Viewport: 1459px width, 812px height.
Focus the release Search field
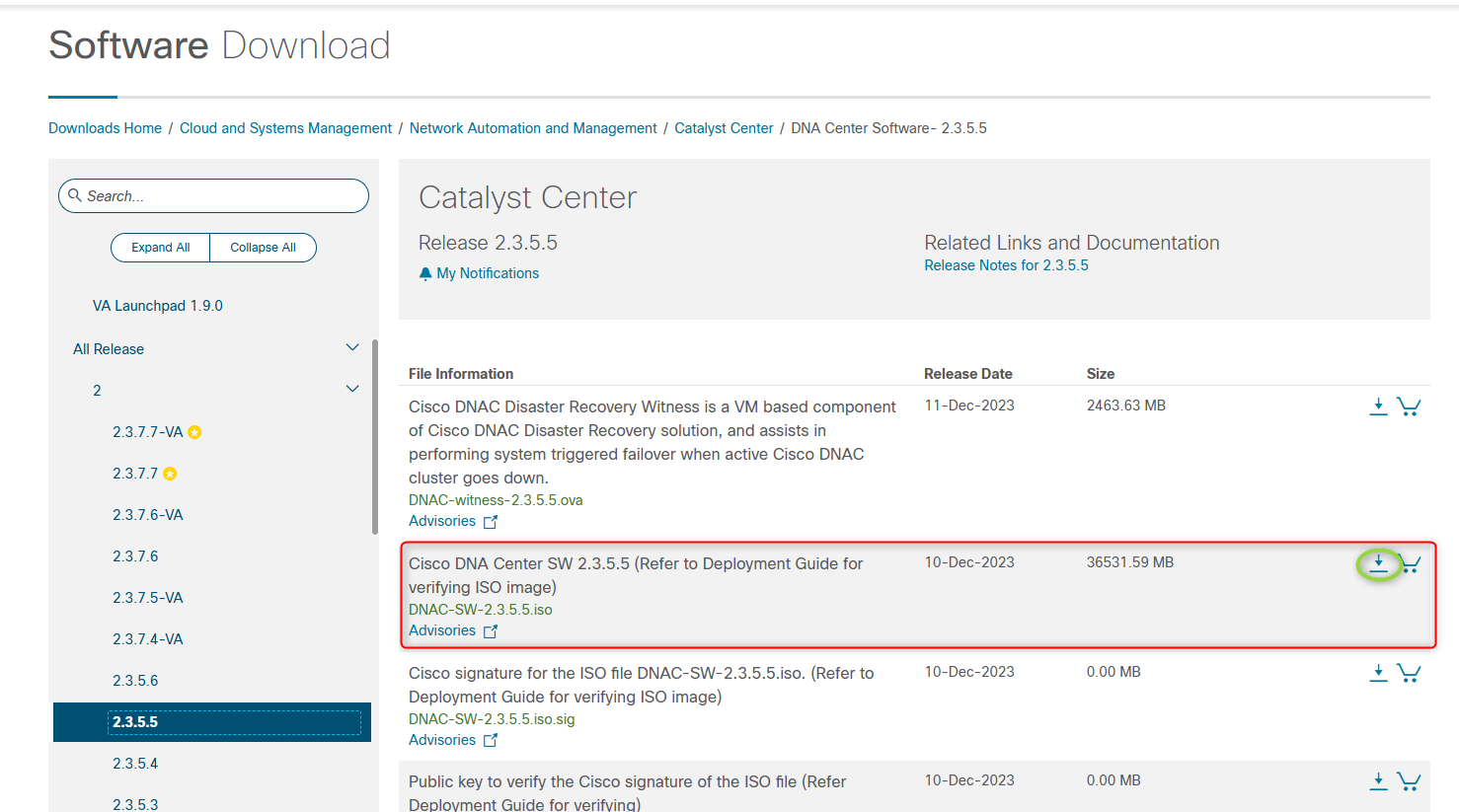click(x=213, y=195)
